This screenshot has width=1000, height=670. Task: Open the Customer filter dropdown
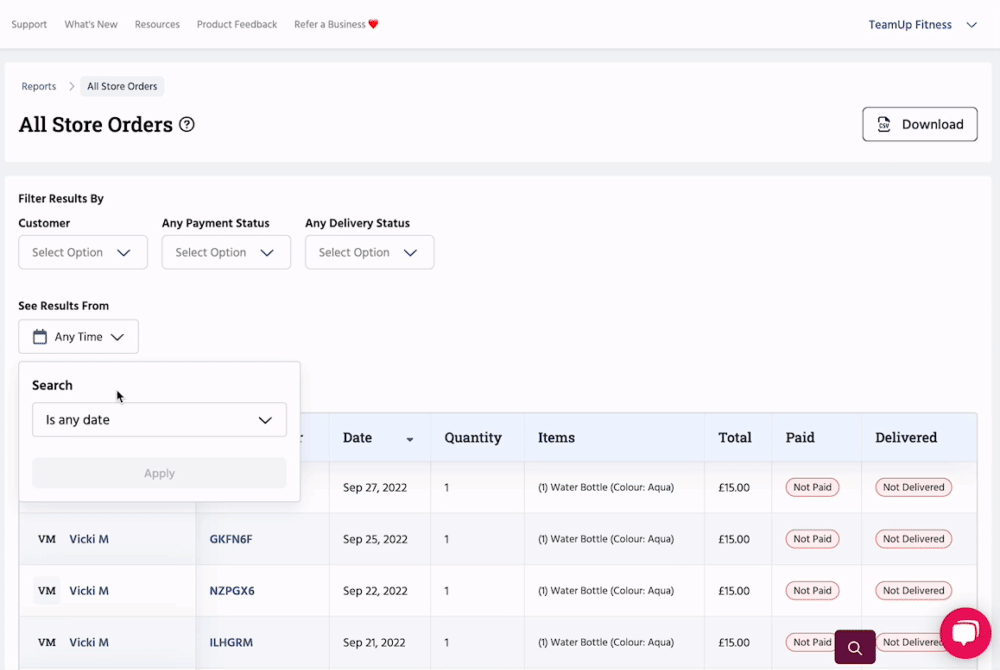(x=83, y=253)
